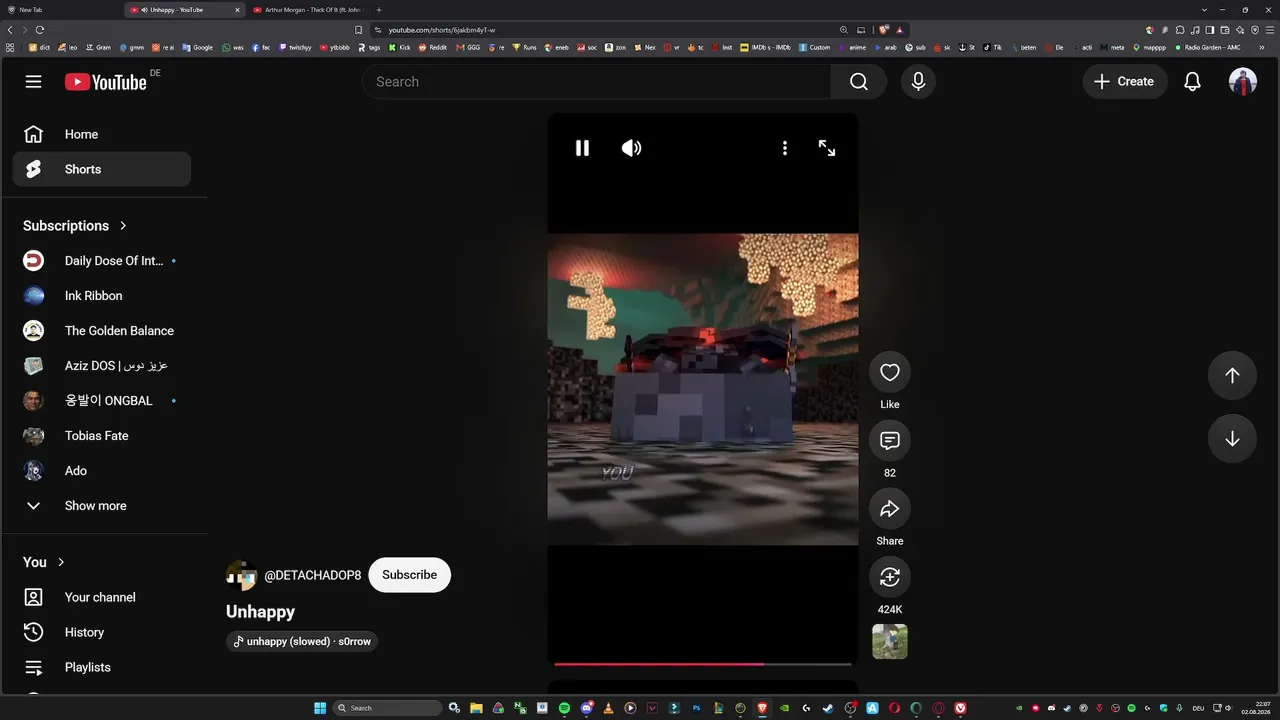Image resolution: width=1280 pixels, height=720 pixels.
Task: Open the Aziz DOS channel
Action: 101,366
